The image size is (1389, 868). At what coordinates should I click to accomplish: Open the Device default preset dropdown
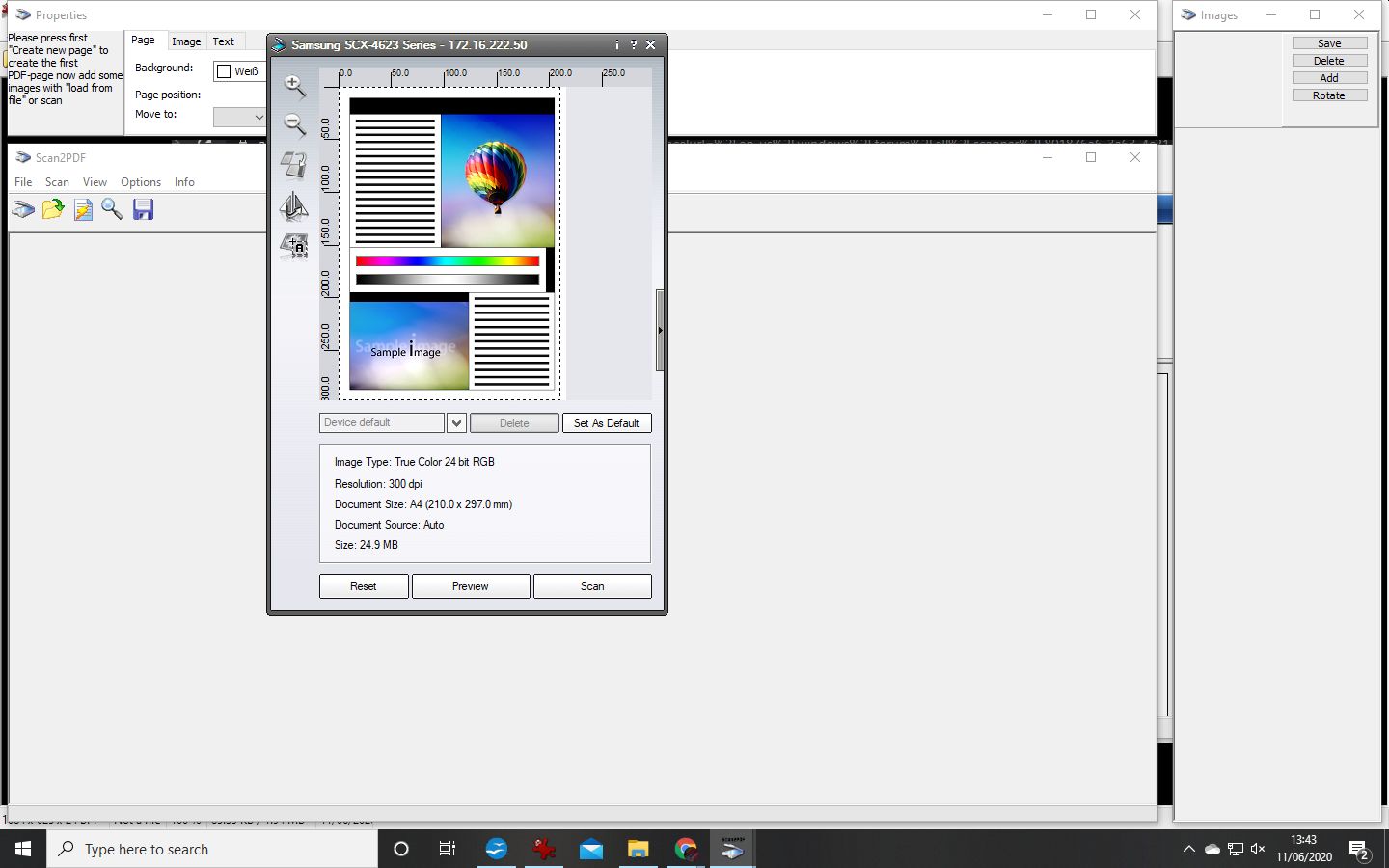(x=456, y=422)
